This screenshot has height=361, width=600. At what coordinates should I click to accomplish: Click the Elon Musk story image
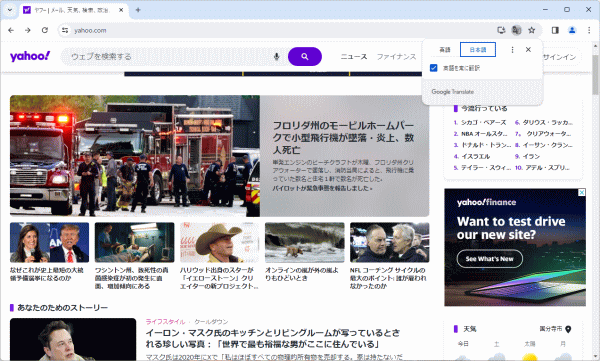coord(73,339)
